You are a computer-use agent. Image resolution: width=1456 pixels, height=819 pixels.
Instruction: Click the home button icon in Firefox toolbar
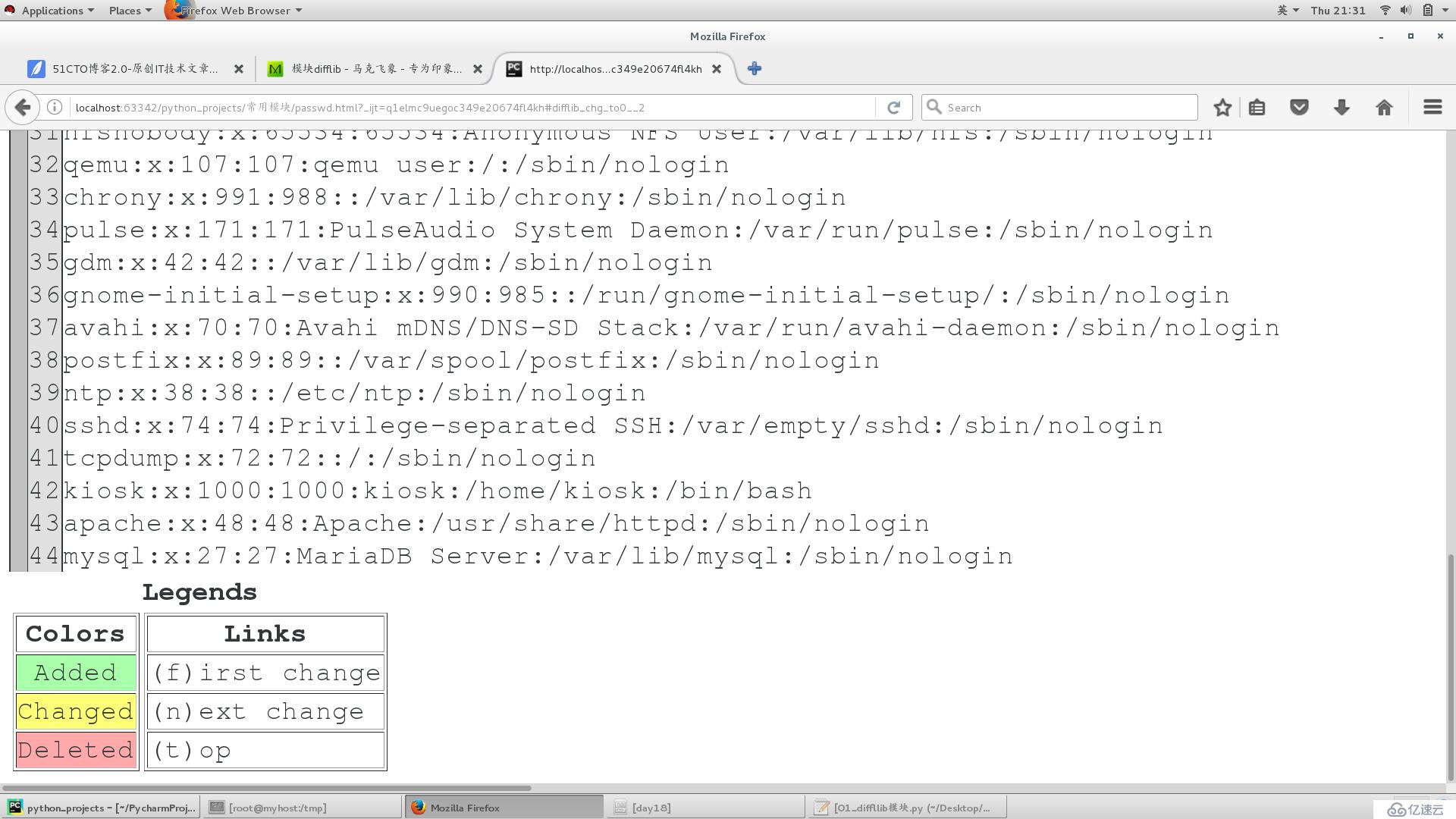1385,107
